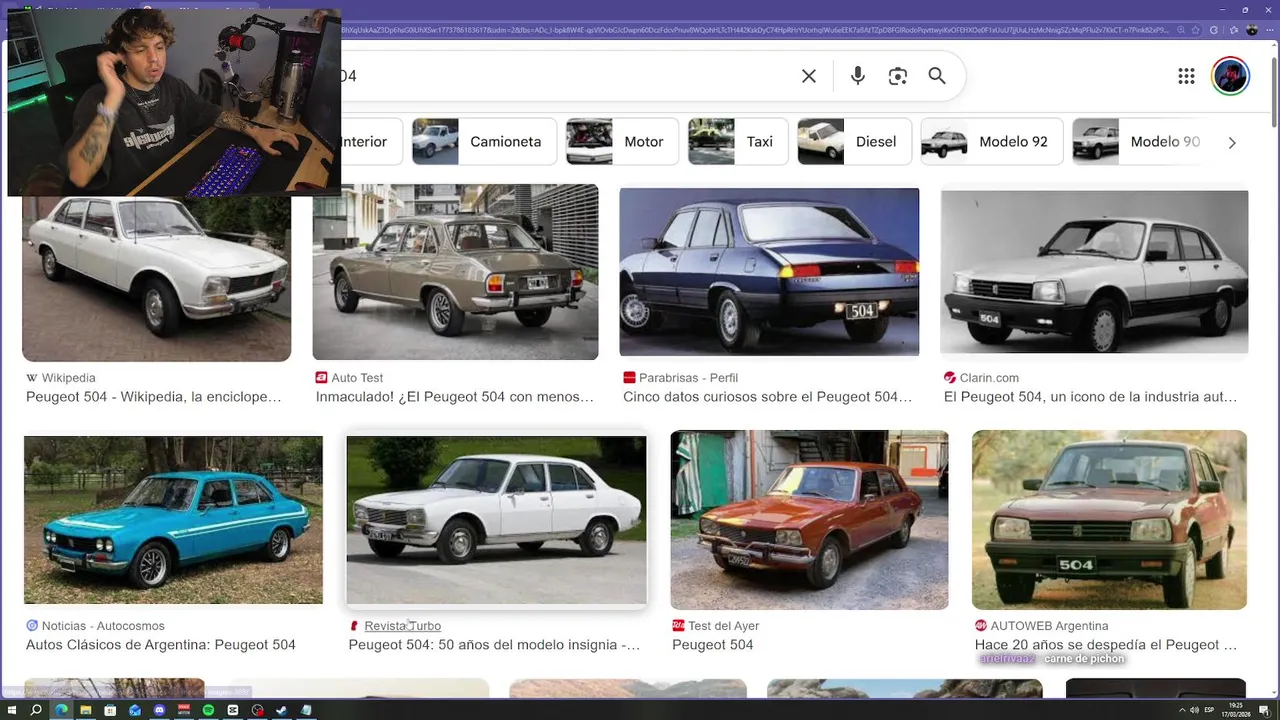Viewport: 1280px width, 720px height.
Task: Open Google Lens image search icon
Action: [x=897, y=76]
